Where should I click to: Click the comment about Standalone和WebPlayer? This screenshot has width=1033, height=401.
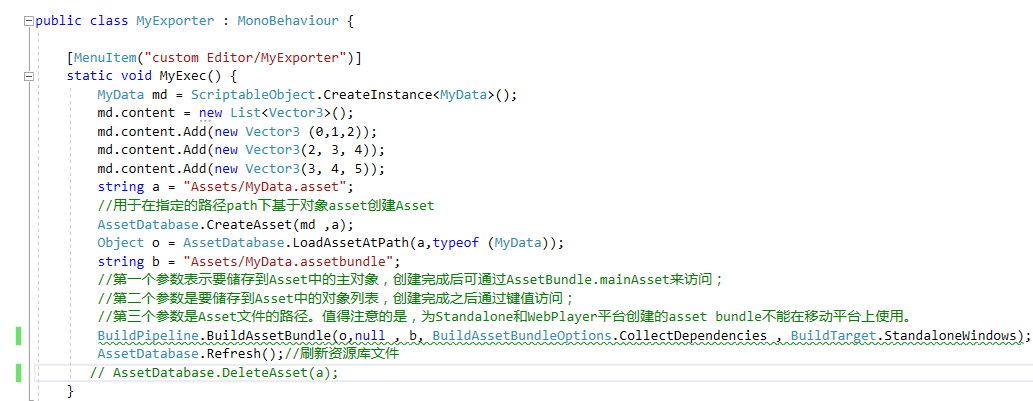coord(508,316)
